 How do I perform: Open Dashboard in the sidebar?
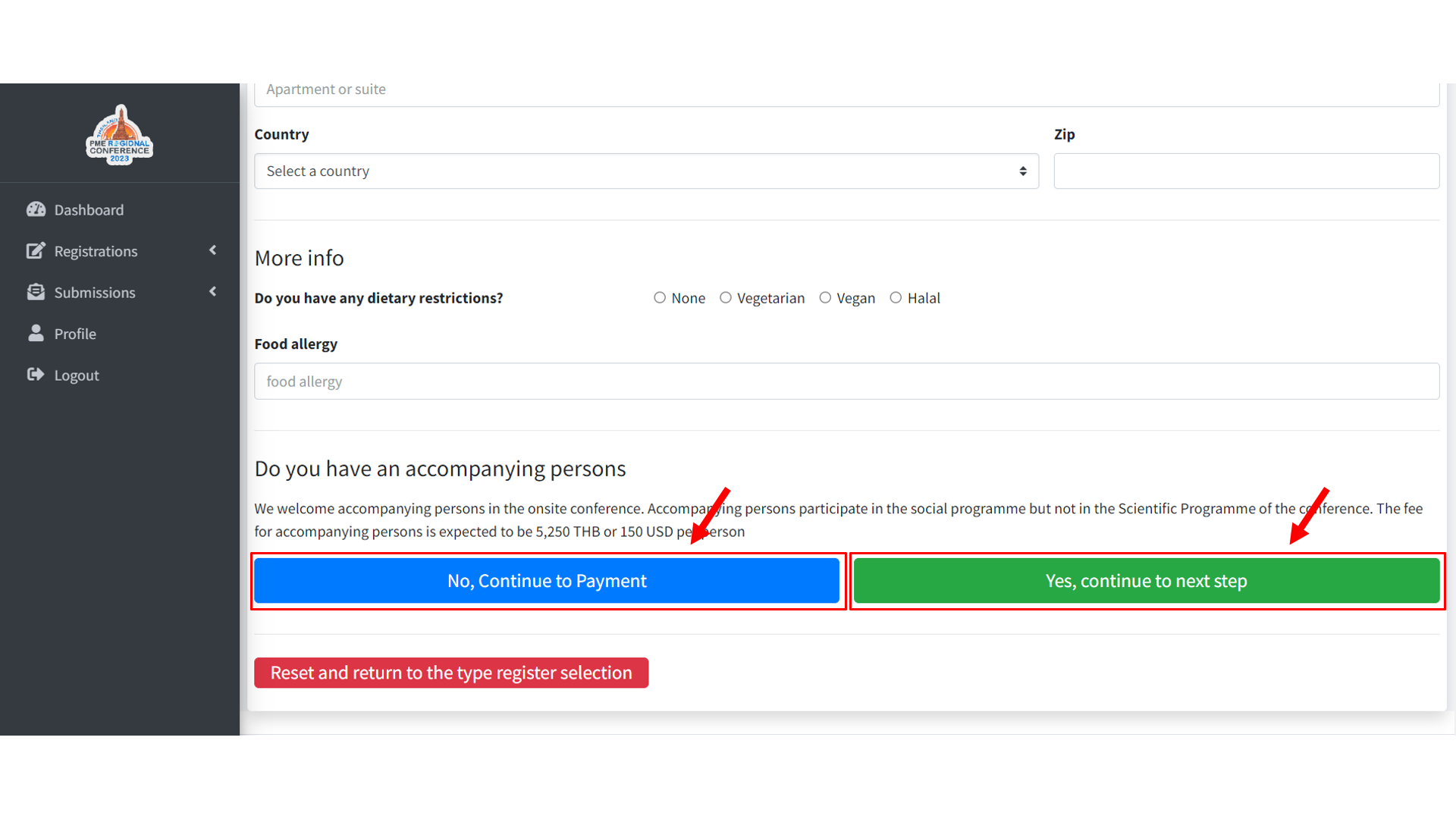pos(89,210)
